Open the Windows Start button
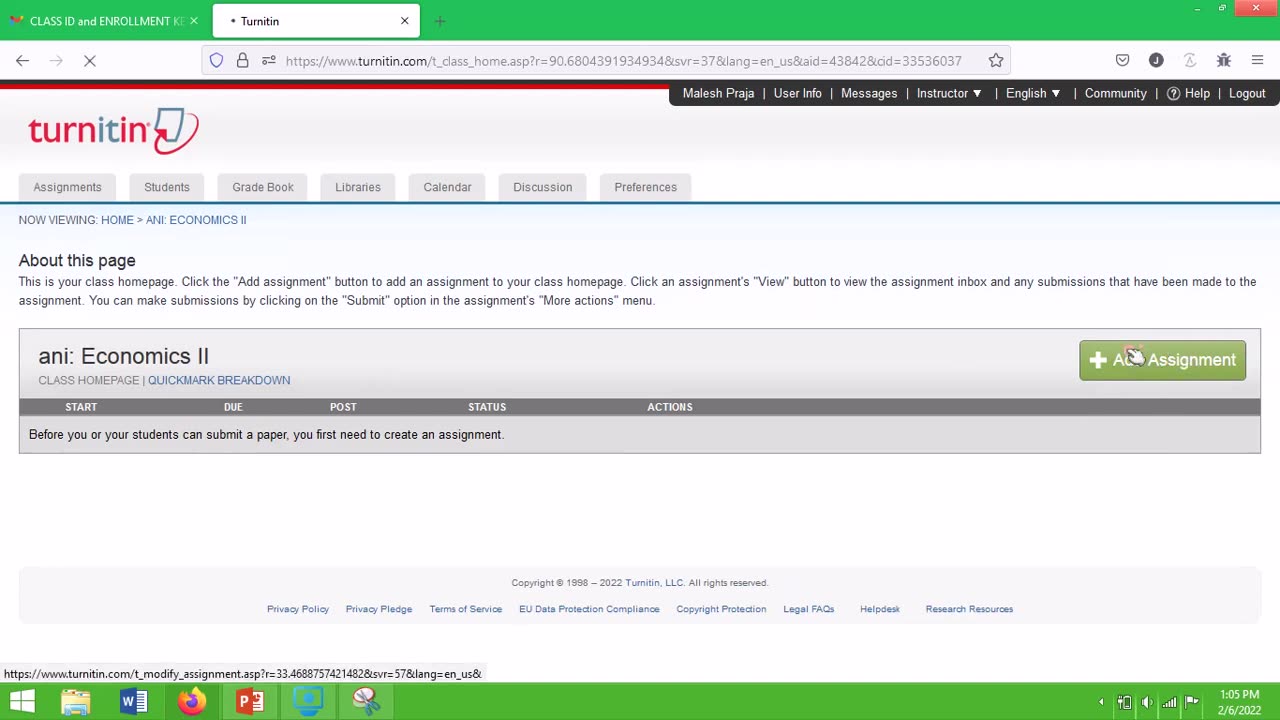 pyautogui.click(x=22, y=702)
